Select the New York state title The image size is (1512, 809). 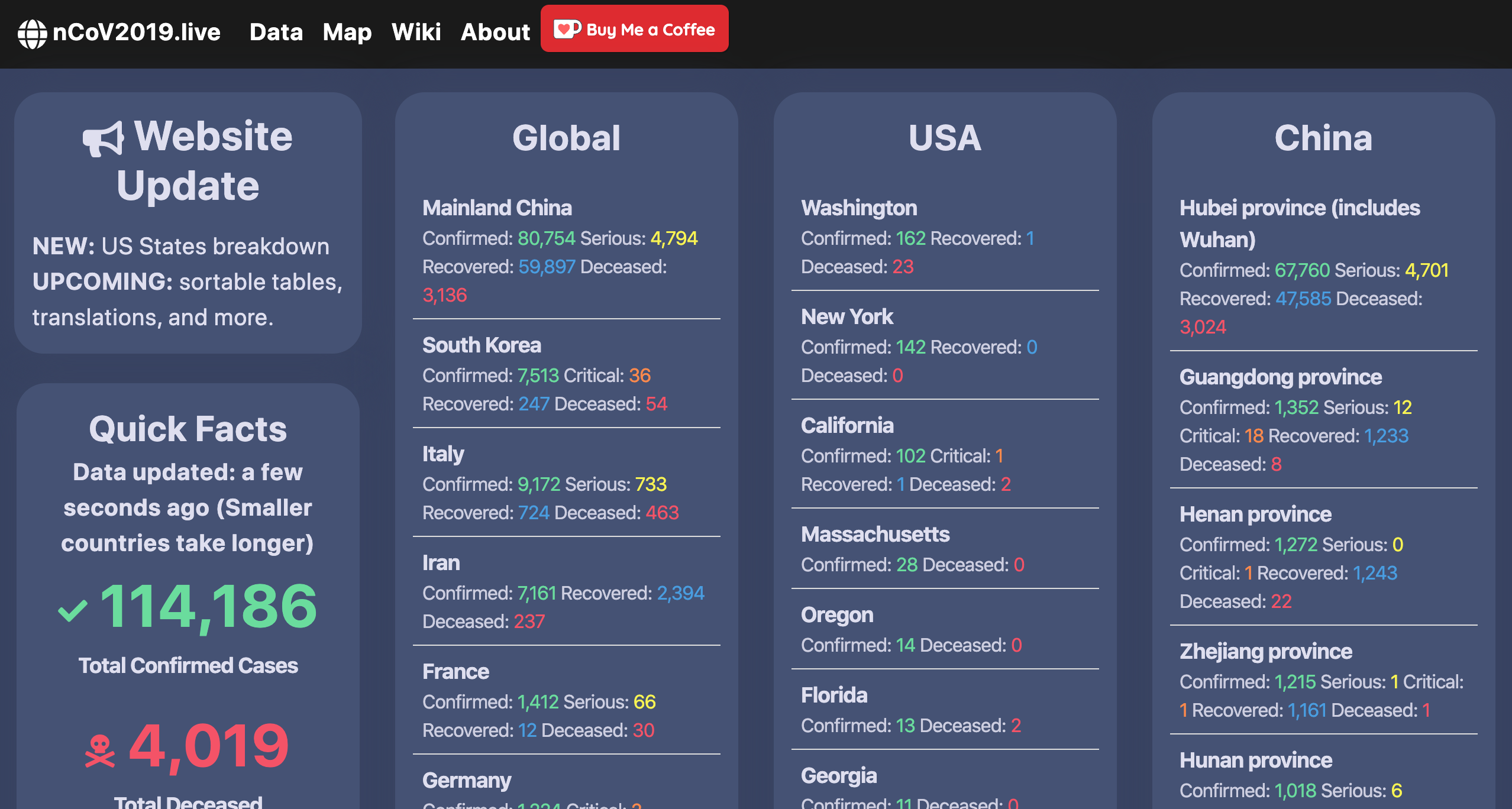tap(847, 316)
